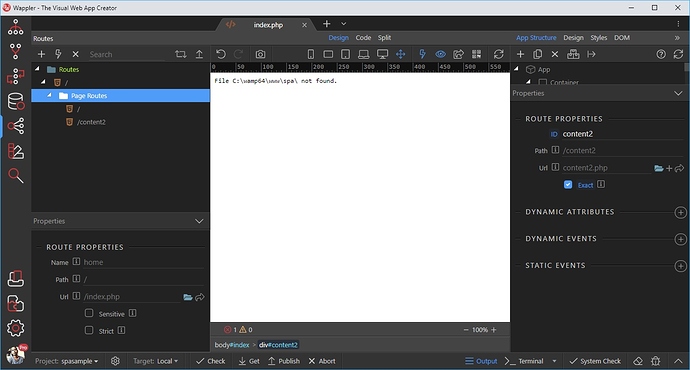Collapse the Page Routes tree folder
The height and width of the screenshot is (370, 690).
click(49, 95)
